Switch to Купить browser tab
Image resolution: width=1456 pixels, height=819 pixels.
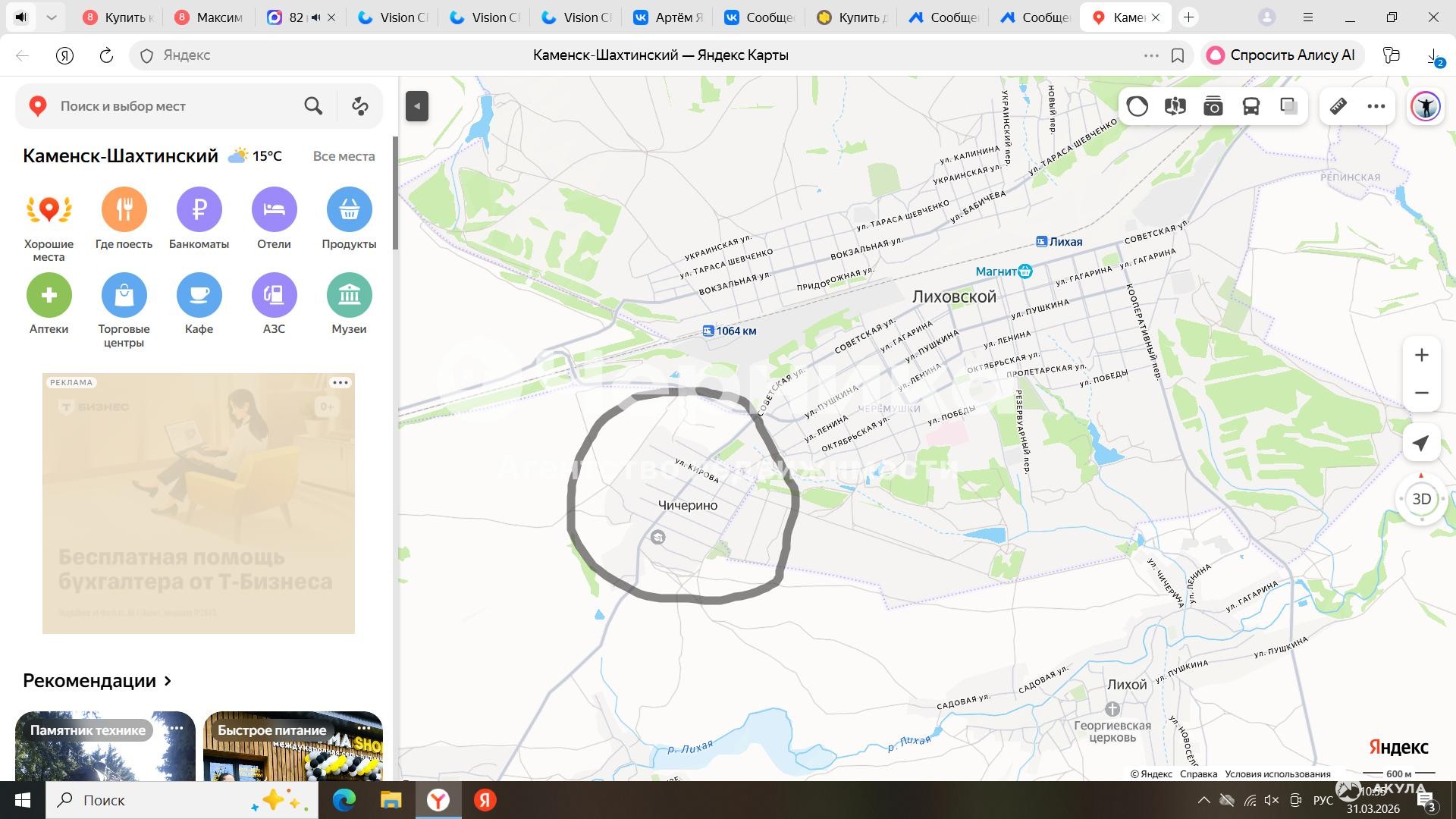[119, 17]
